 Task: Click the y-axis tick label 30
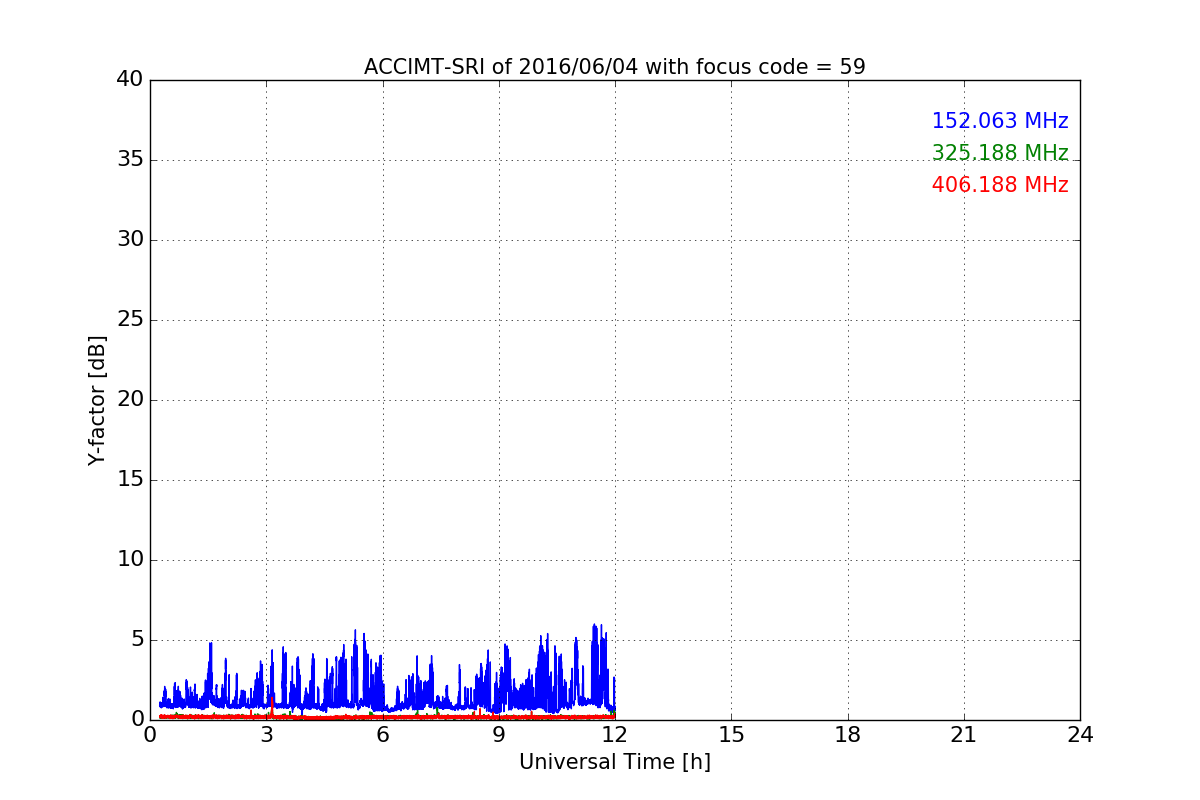pyautogui.click(x=129, y=240)
